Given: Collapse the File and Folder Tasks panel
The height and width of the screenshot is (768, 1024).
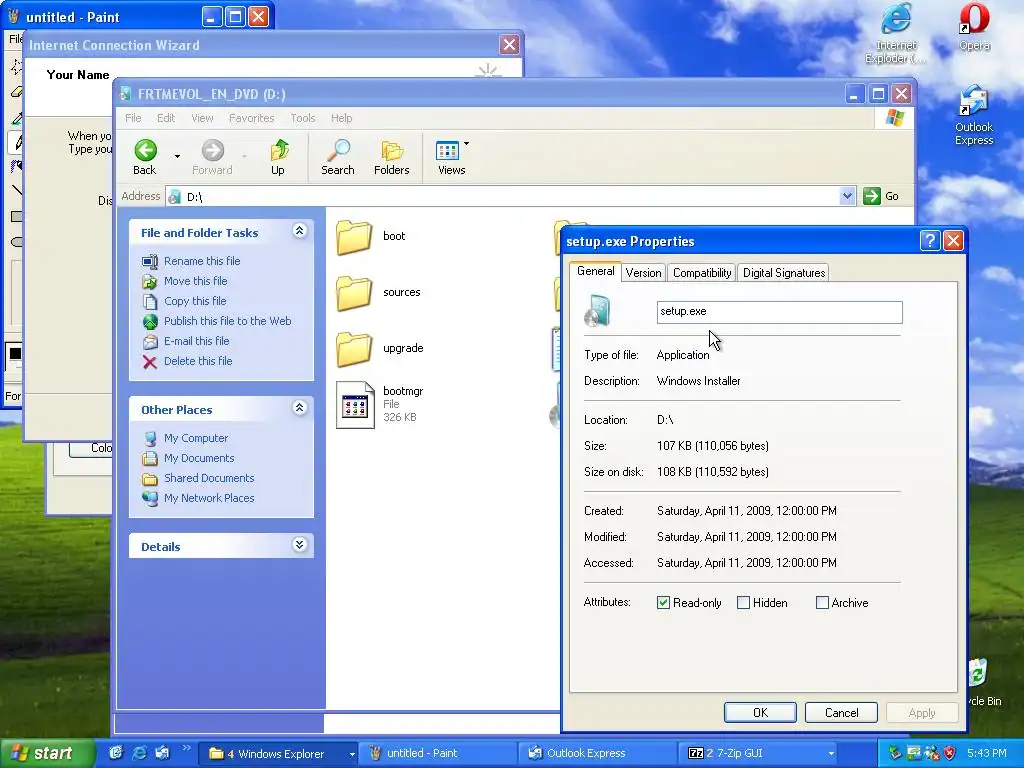Looking at the screenshot, I should [300, 231].
